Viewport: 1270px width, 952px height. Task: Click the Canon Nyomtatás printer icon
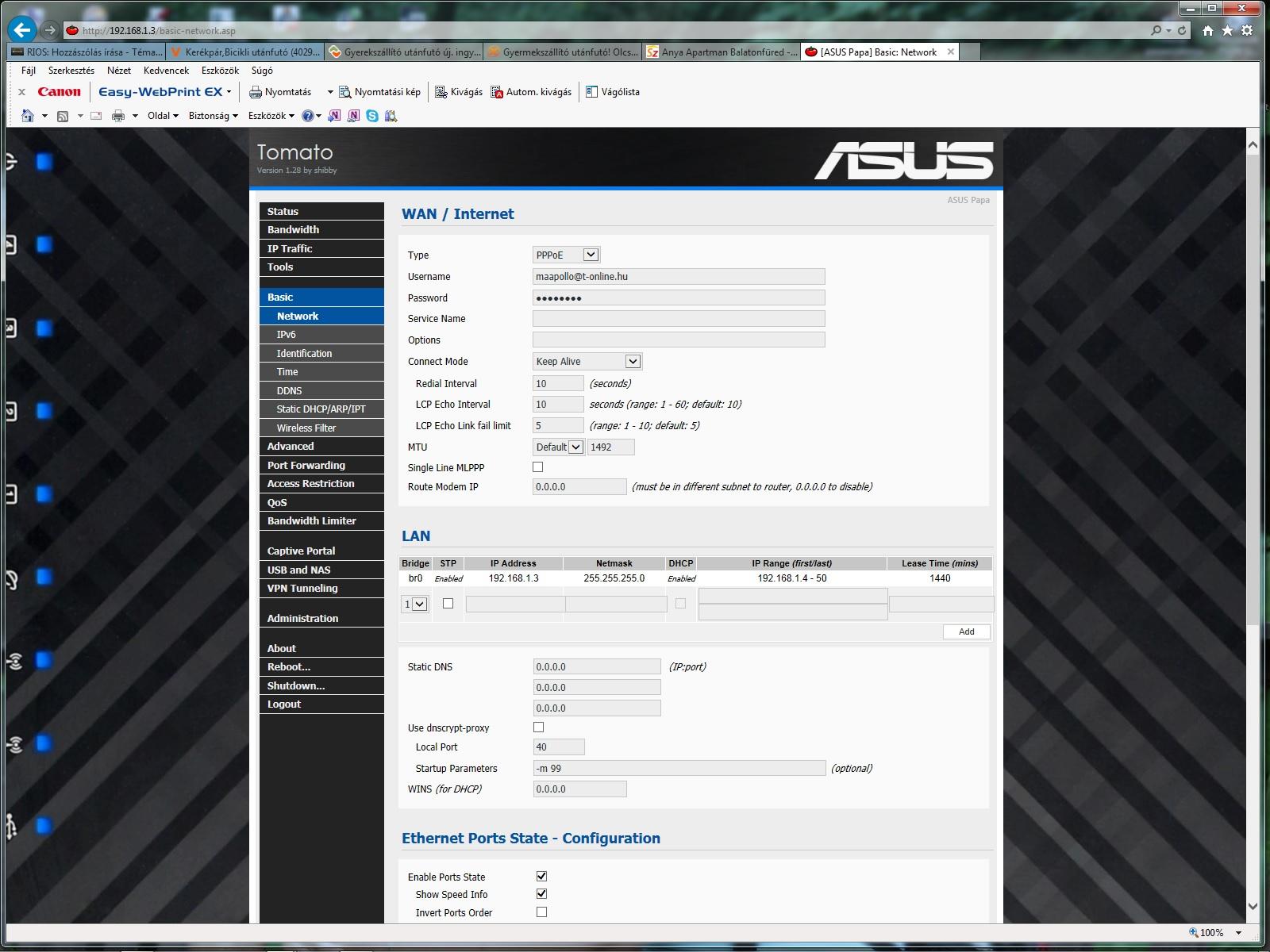click(256, 92)
